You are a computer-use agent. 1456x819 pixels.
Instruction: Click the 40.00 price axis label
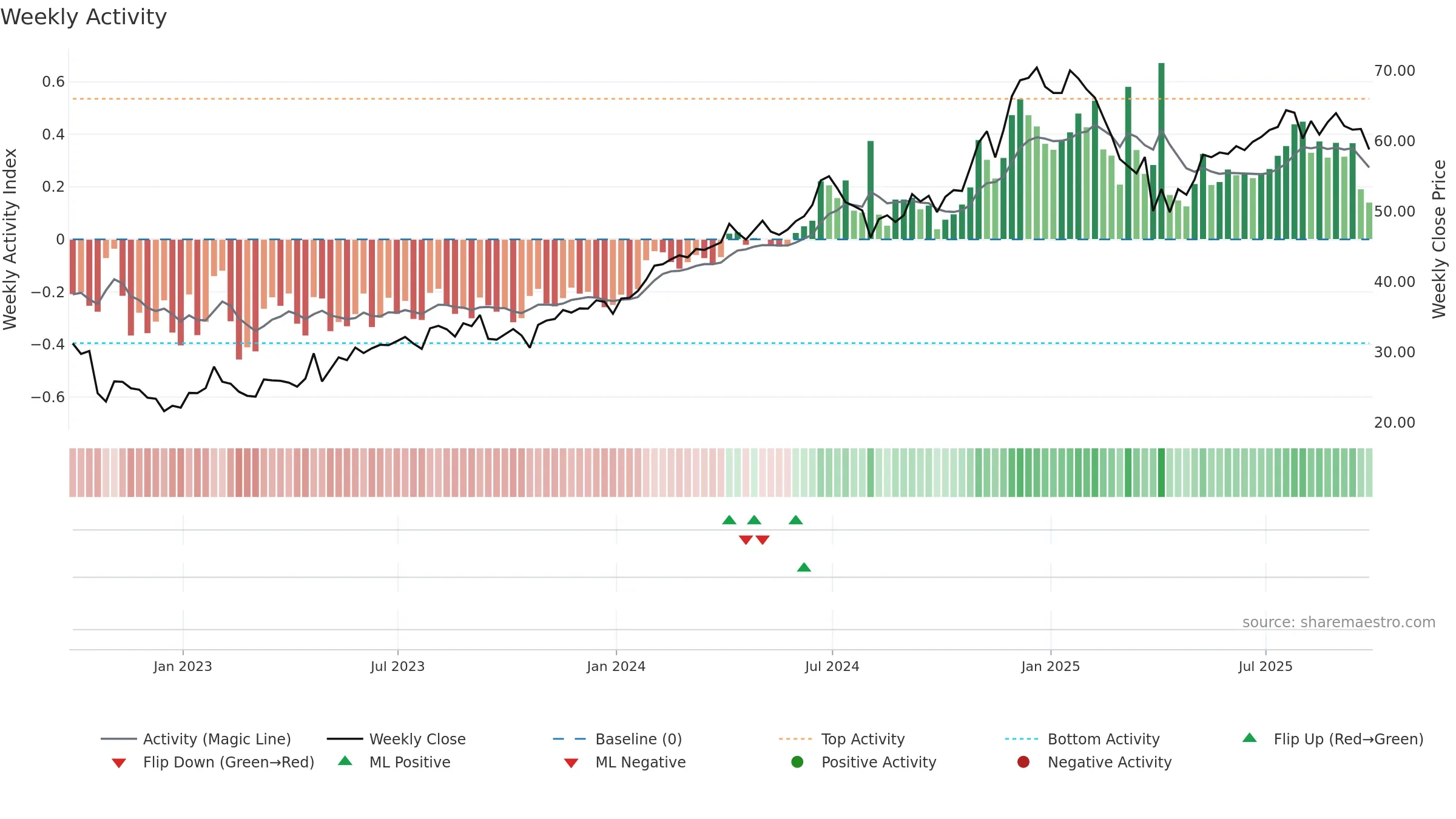[1394, 281]
